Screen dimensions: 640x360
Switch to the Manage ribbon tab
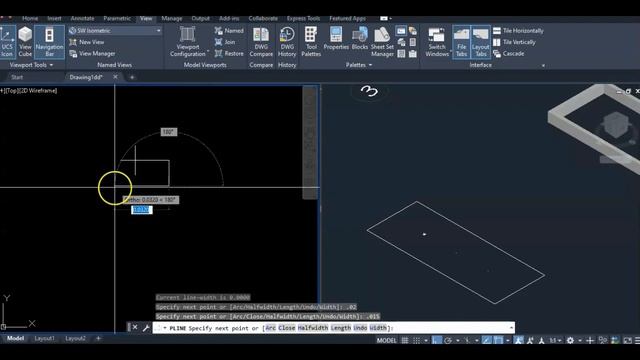point(172,18)
